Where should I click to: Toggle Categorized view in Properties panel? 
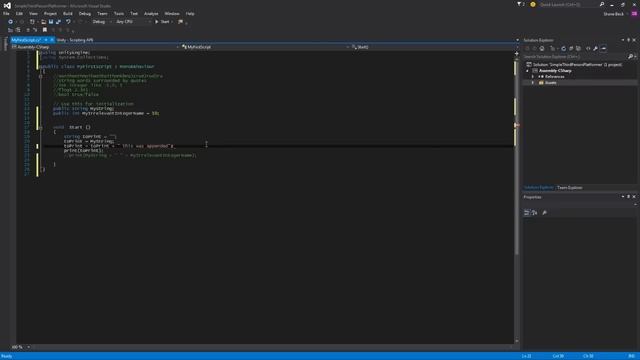(x=527, y=212)
